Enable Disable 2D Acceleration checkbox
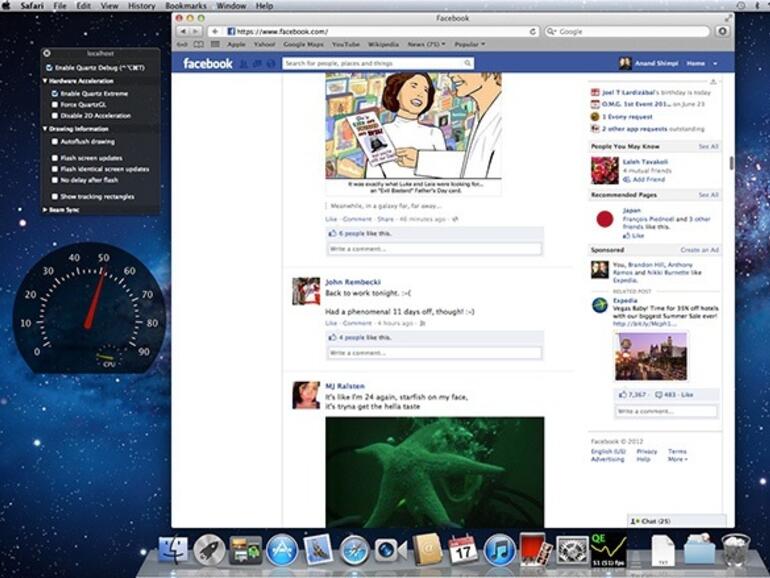Image resolution: width=770 pixels, height=578 pixels. [55, 116]
